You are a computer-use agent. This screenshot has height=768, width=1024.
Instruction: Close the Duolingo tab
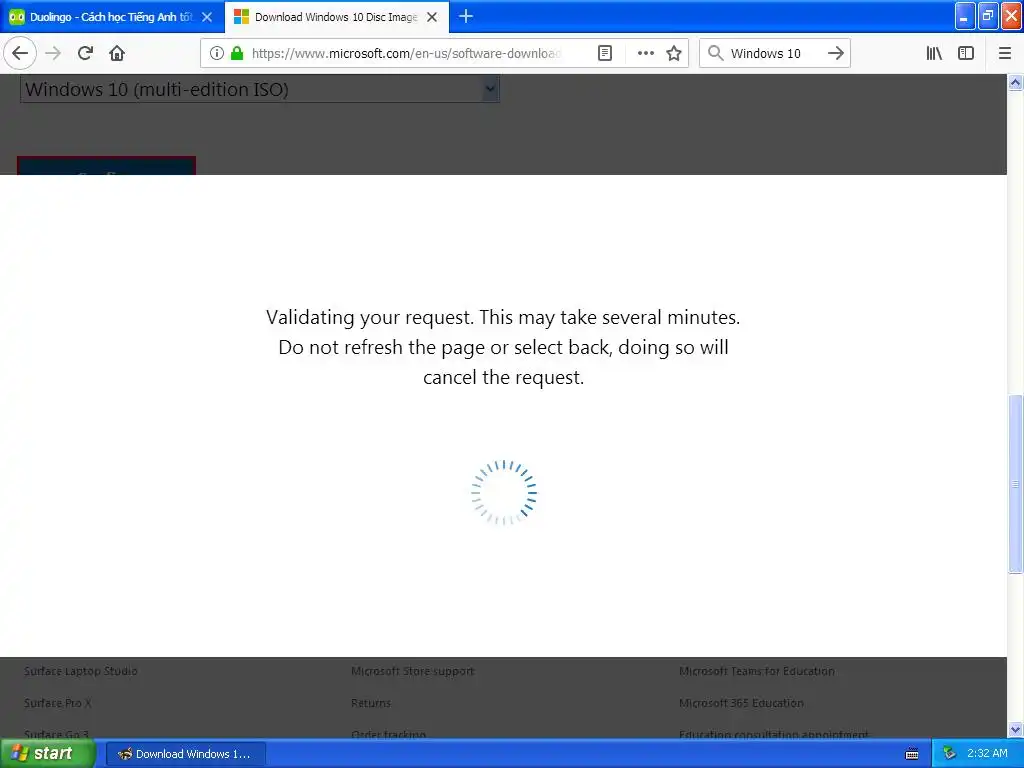(207, 17)
